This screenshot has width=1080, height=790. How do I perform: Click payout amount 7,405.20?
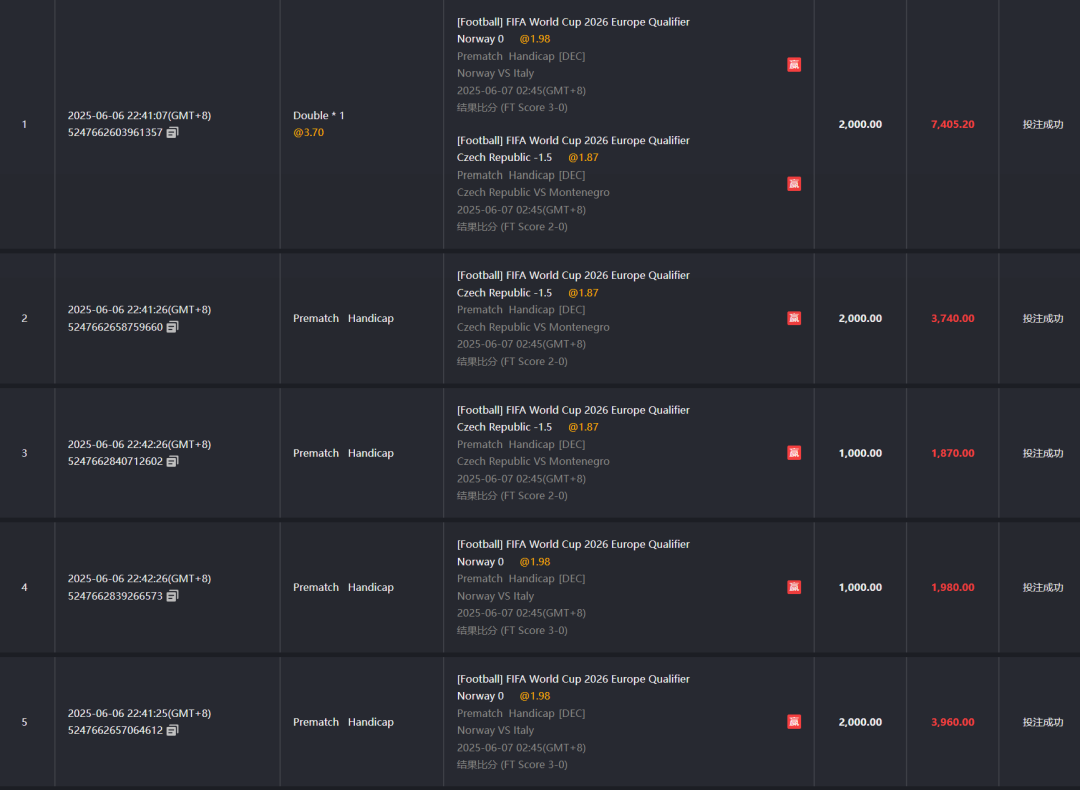[x=952, y=124]
